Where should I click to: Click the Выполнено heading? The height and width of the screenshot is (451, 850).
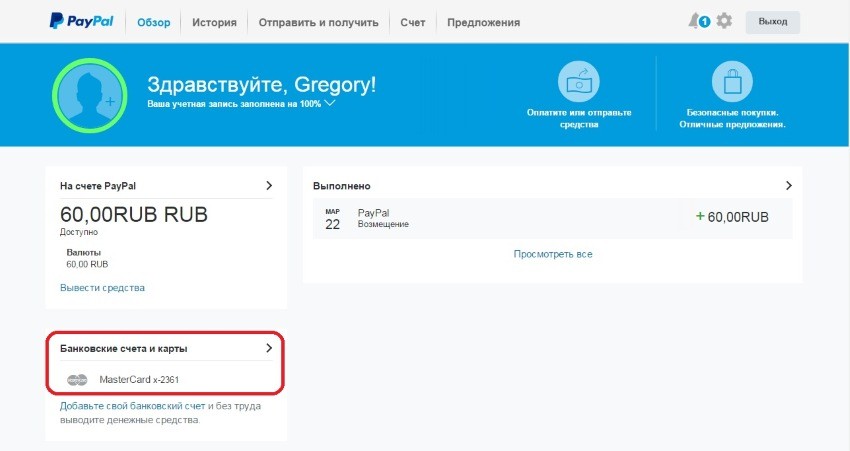pyautogui.click(x=342, y=186)
